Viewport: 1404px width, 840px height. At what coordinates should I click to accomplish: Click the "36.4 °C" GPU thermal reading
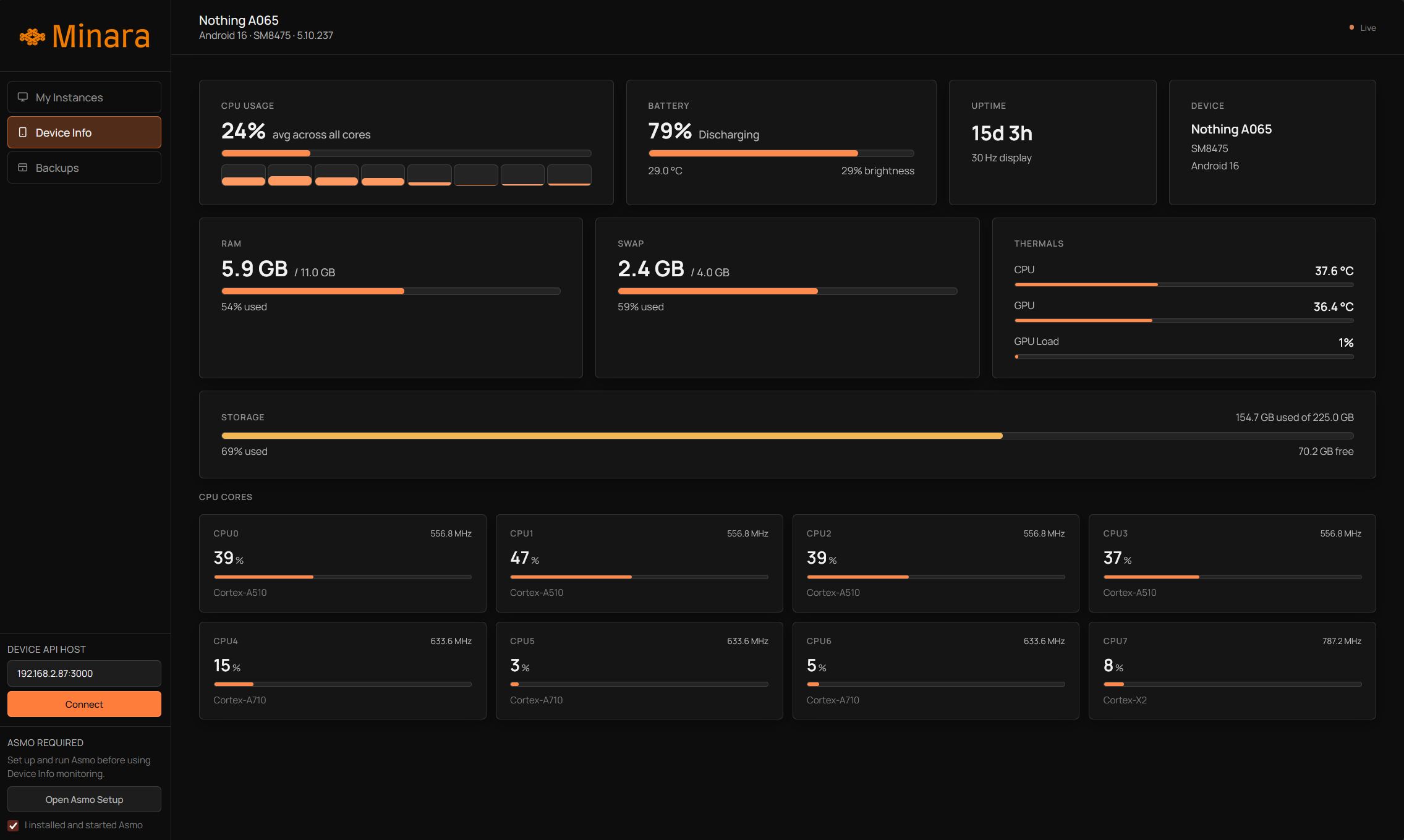point(1334,307)
